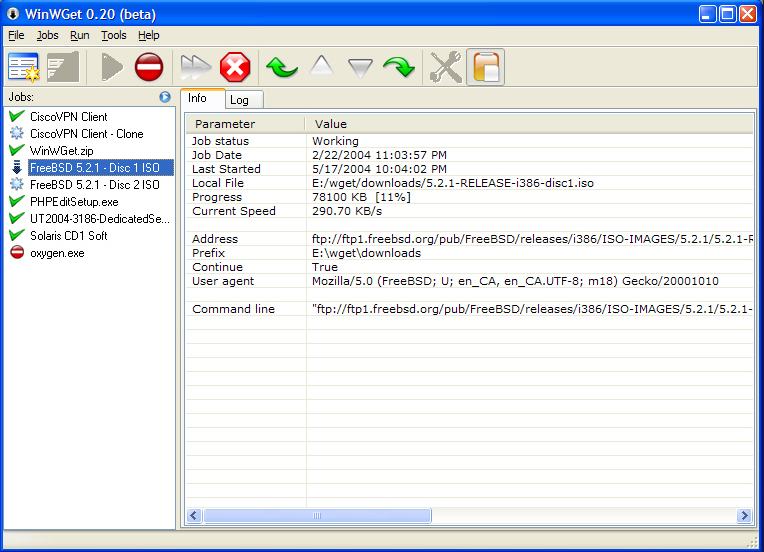The width and height of the screenshot is (764, 552).
Task: Select the Solaris CD1 Soft job
Action: [69, 236]
